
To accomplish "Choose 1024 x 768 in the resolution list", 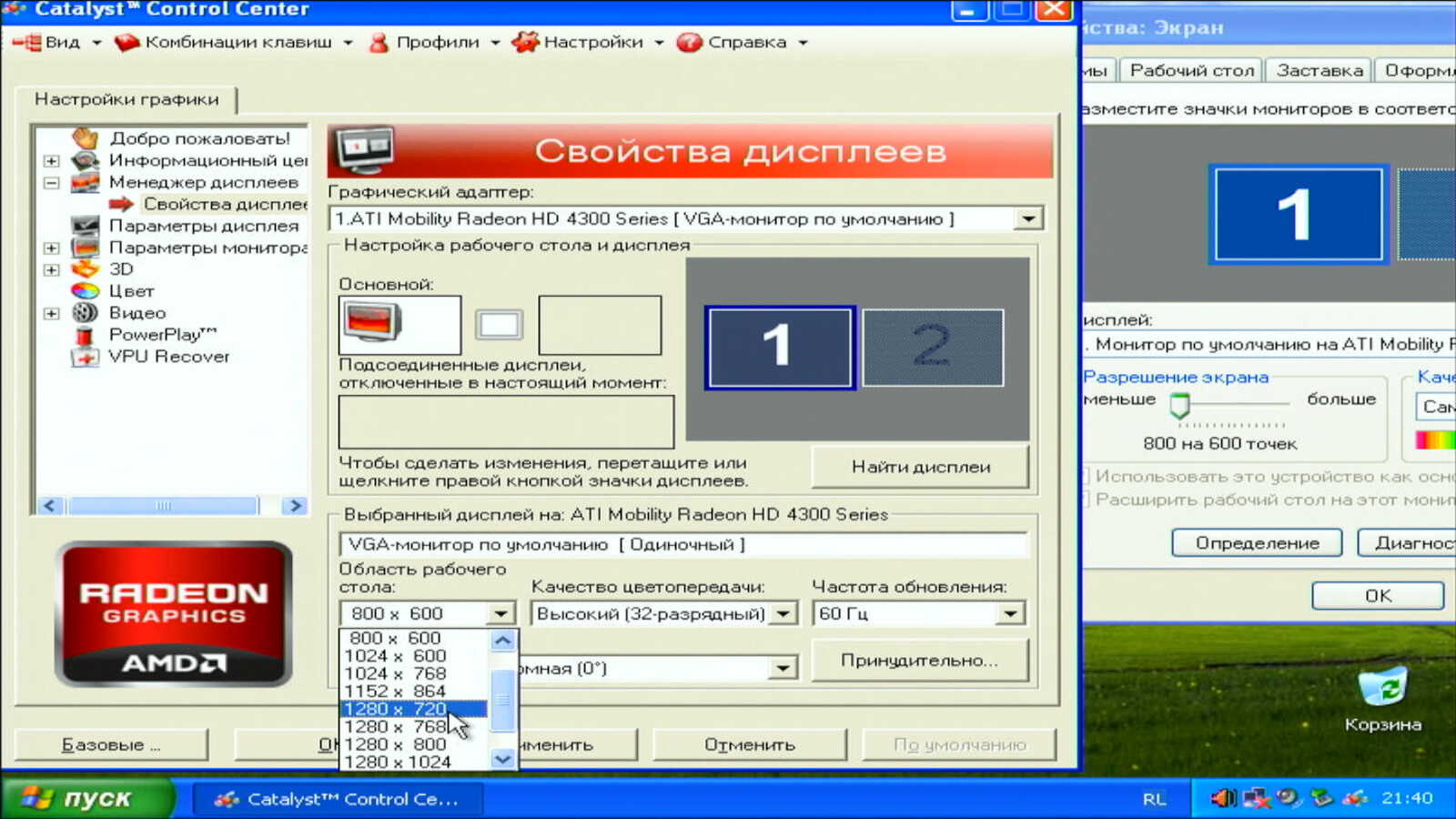I will click(414, 673).
